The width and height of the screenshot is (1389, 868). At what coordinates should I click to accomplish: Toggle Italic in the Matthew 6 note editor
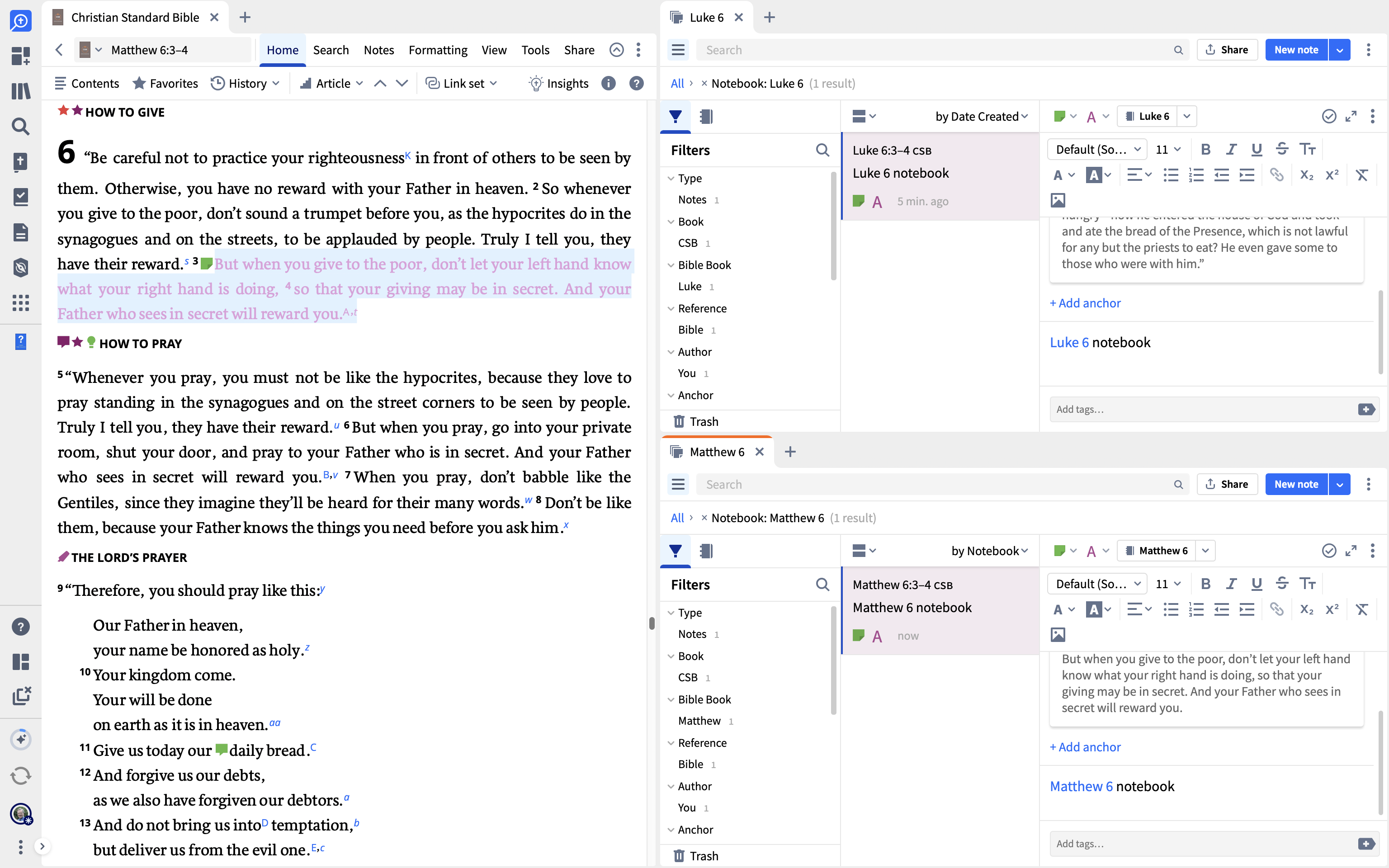1231,584
